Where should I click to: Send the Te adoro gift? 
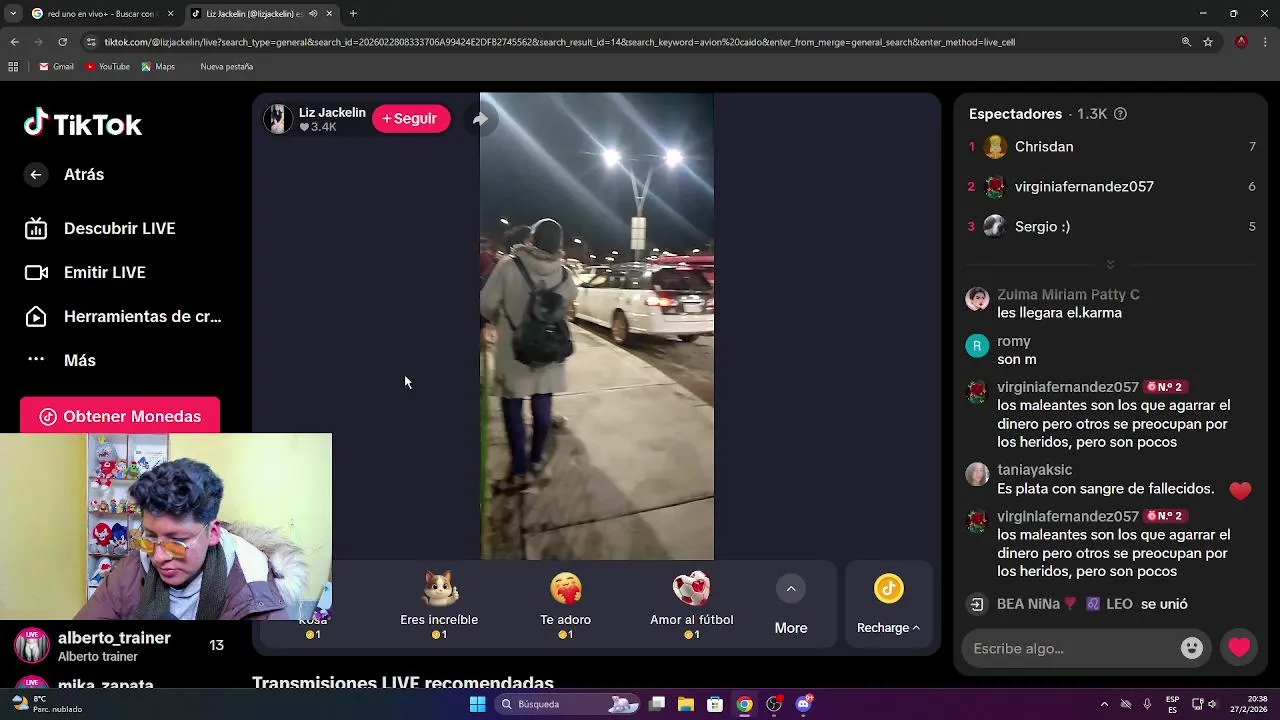point(566,605)
